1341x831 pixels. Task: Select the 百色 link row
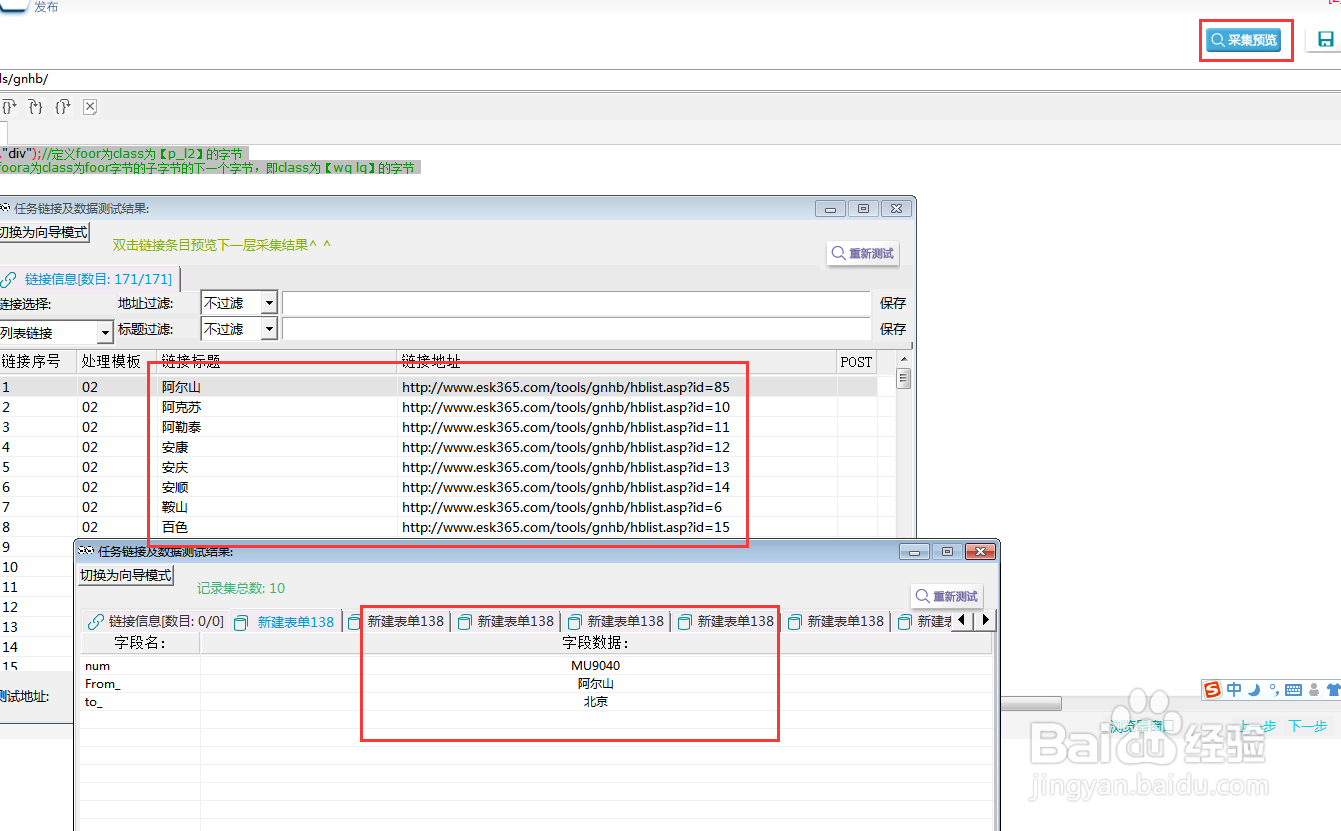coord(438,527)
